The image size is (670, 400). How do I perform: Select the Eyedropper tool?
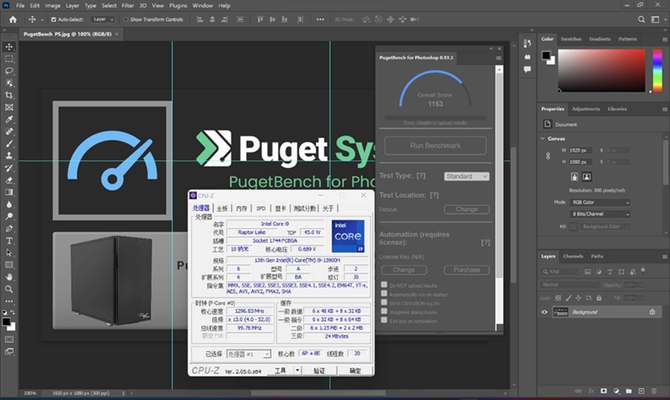click(x=9, y=119)
